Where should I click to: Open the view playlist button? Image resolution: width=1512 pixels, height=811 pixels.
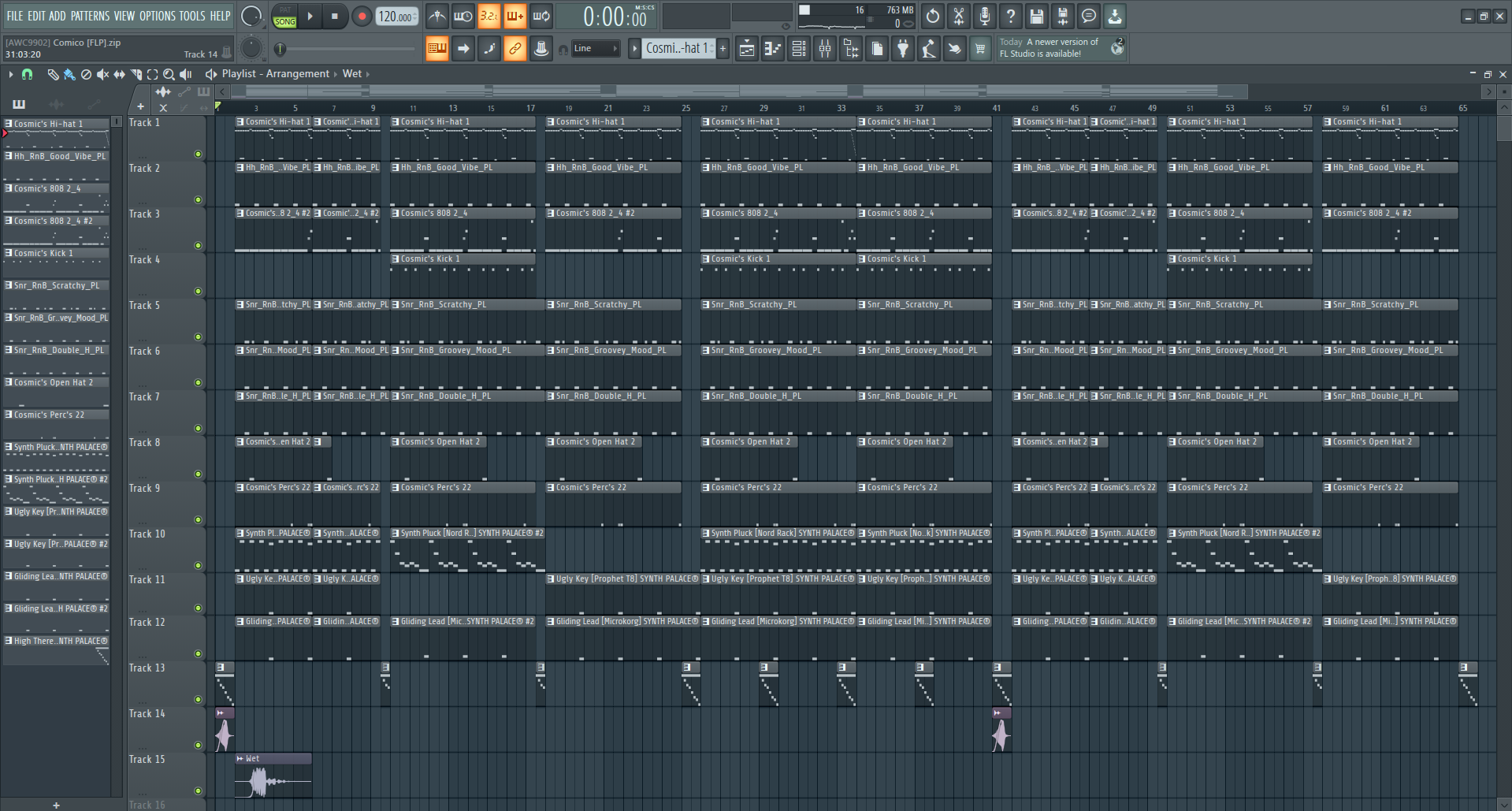point(747,49)
